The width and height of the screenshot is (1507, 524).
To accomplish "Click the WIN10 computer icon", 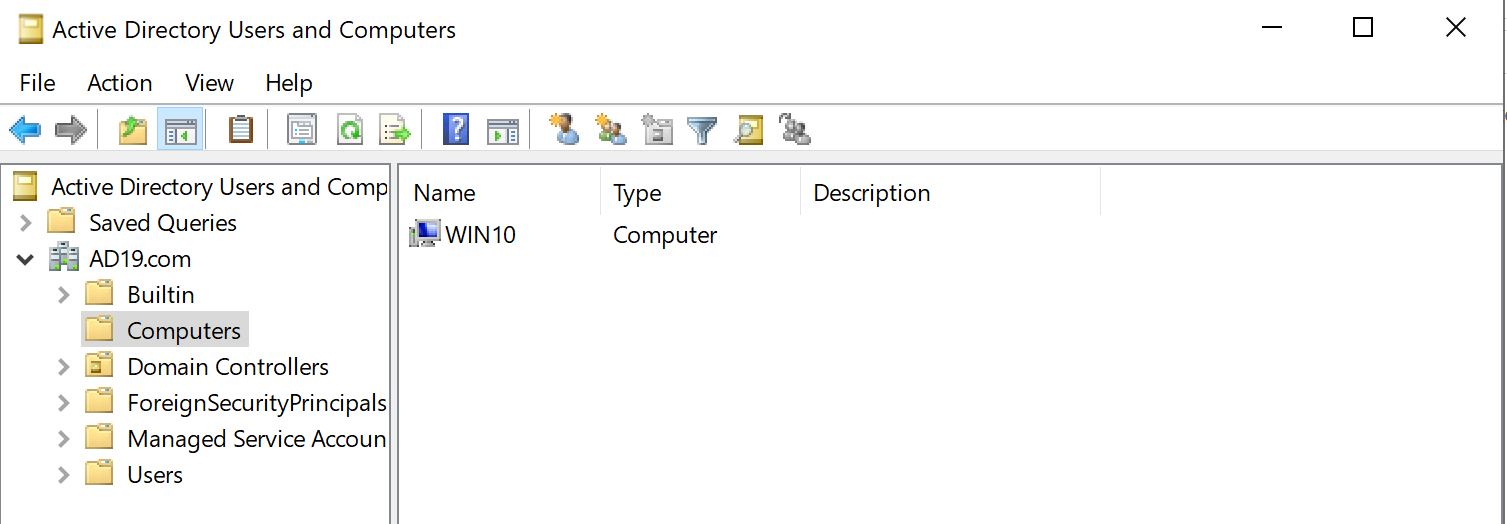I will pyautogui.click(x=425, y=235).
